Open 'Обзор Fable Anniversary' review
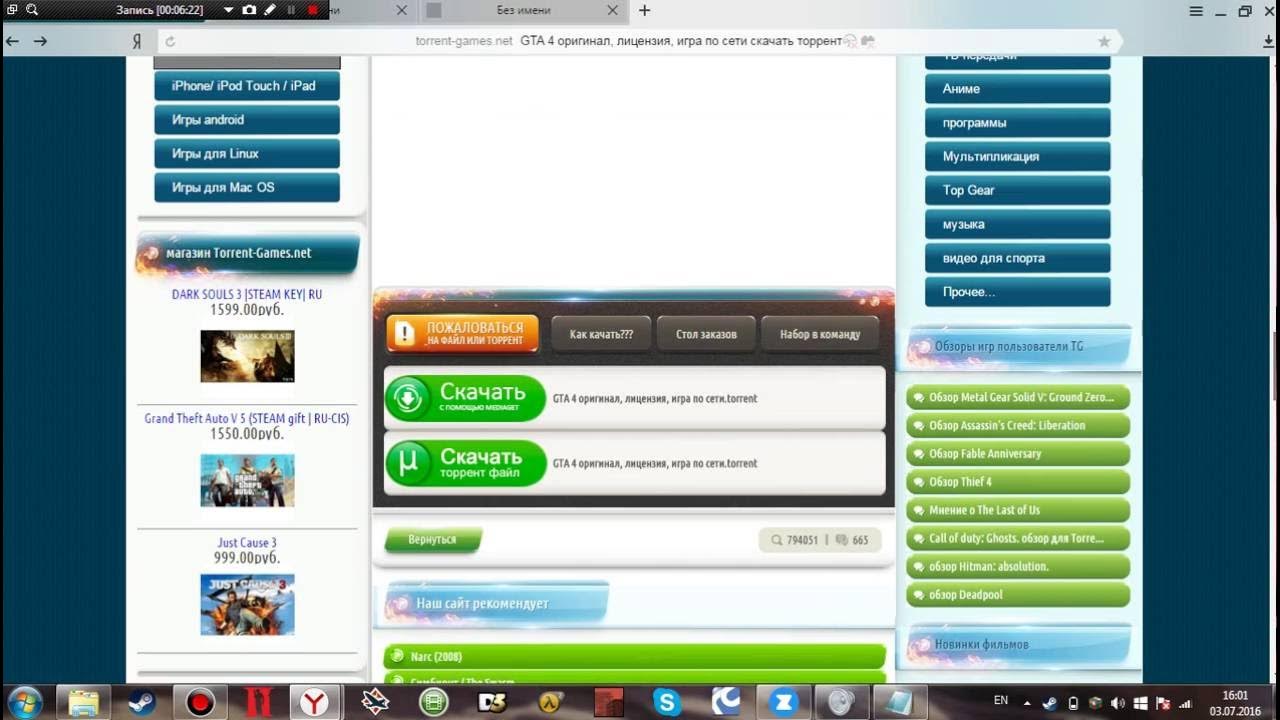Screen dimensions: 1280x720 click(1018, 454)
